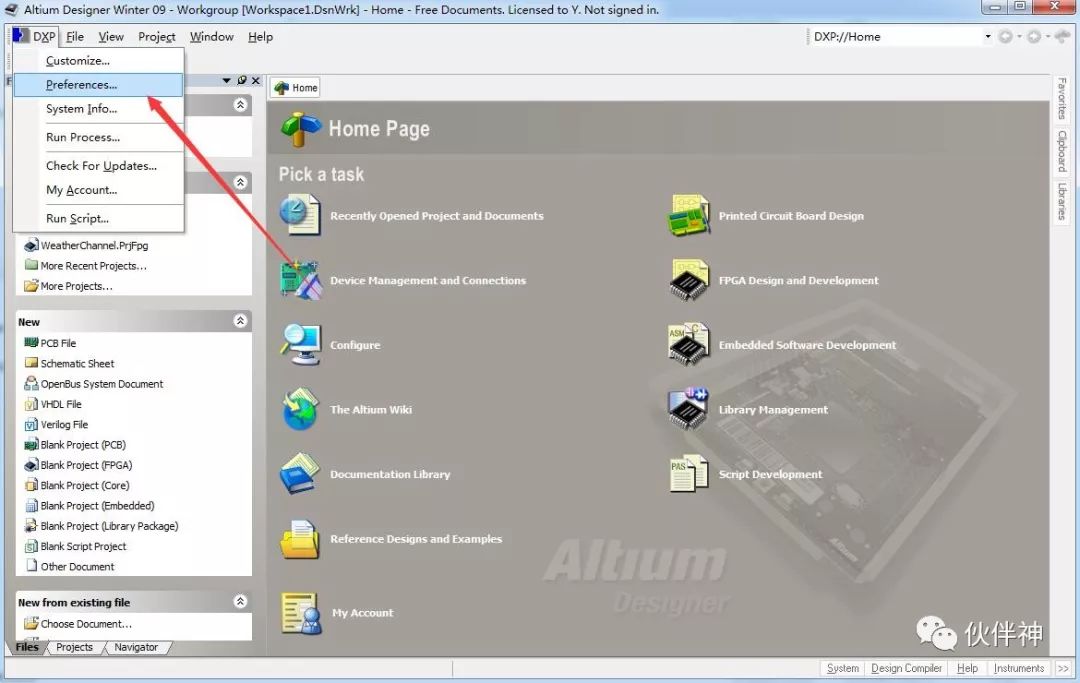Open WeatherChannel.PrjFpg recent project
The width and height of the screenshot is (1080, 683).
coord(94,245)
